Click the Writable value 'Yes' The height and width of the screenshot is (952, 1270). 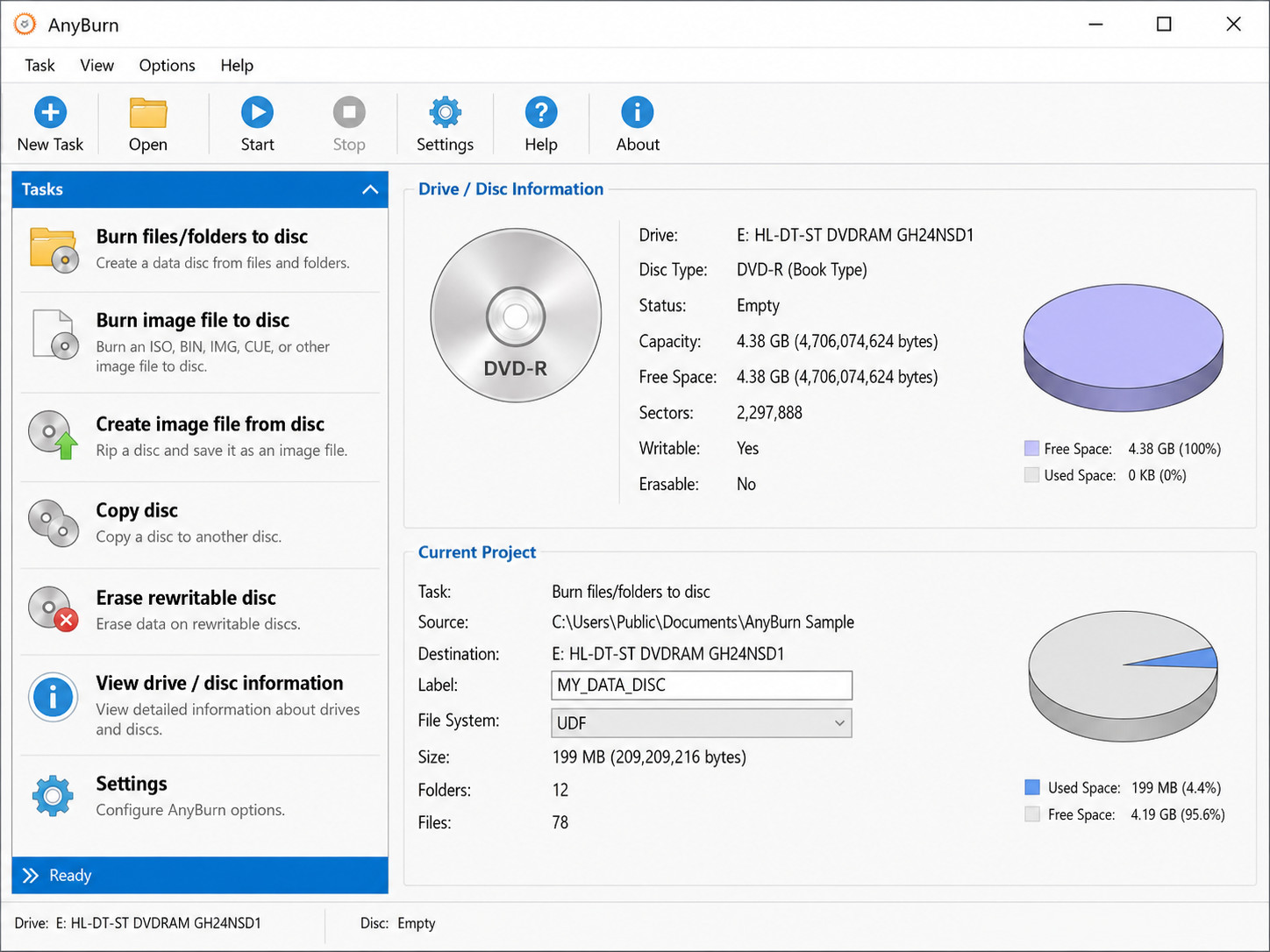pos(748,449)
